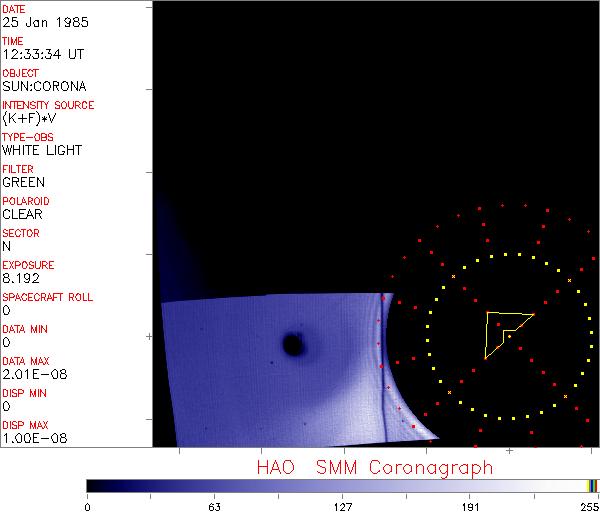The image size is (600, 512).
Task: Click the CLEAR polaroid value
Action: pos(22,214)
